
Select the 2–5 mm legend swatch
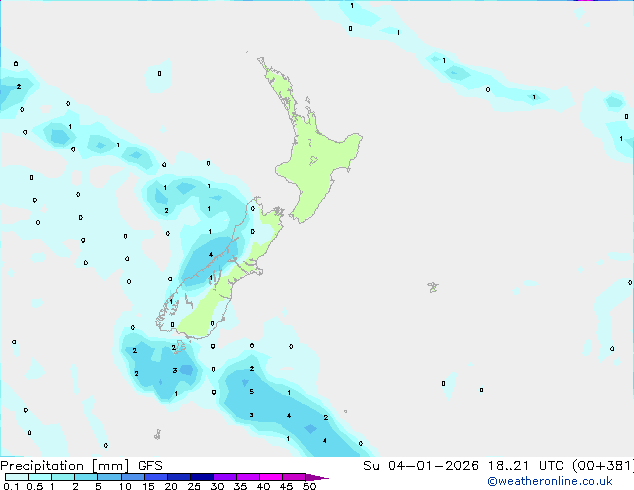(86, 477)
